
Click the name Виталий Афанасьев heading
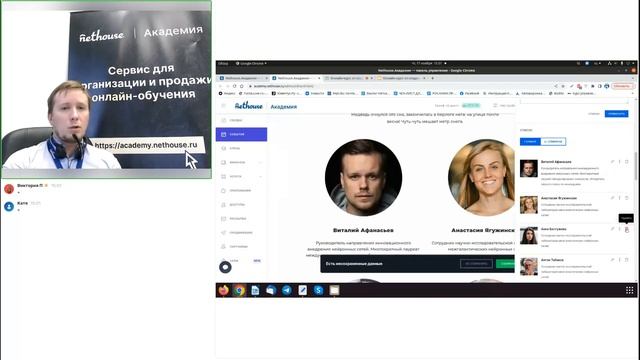click(x=363, y=230)
